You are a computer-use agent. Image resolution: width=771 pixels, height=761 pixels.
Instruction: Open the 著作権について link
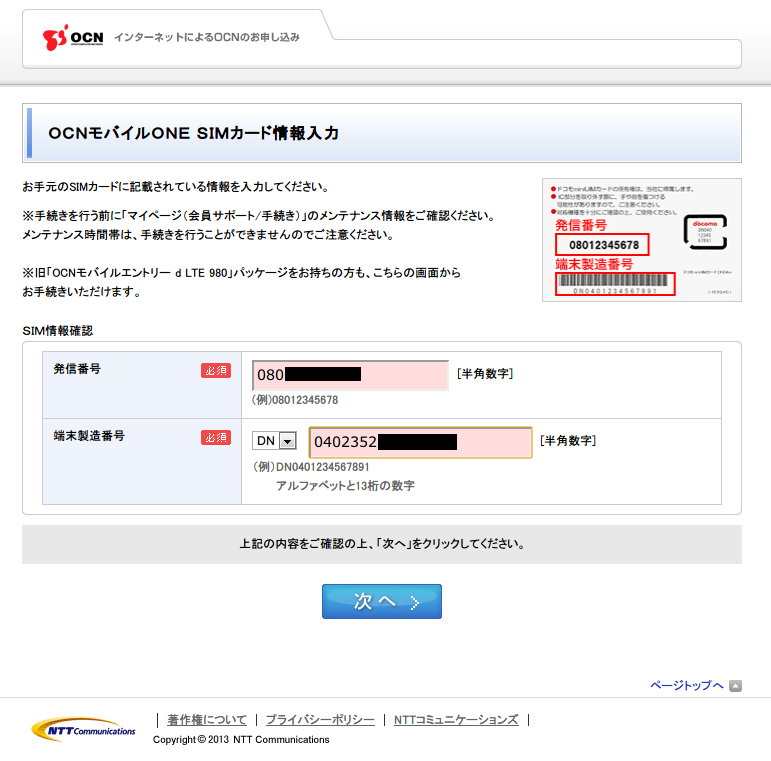click(x=207, y=720)
